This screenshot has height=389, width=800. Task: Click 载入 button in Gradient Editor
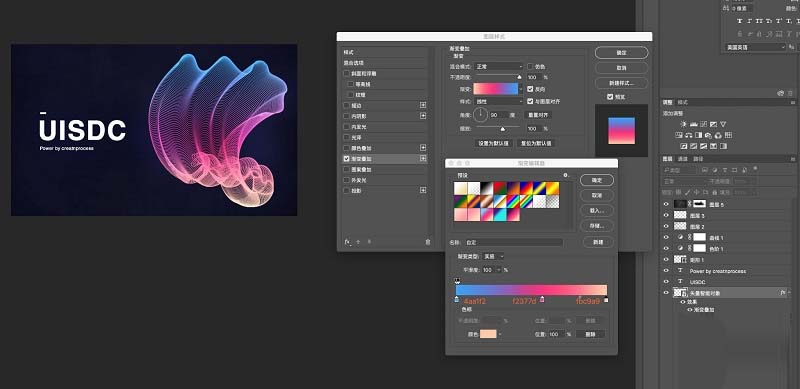pyautogui.click(x=597, y=210)
